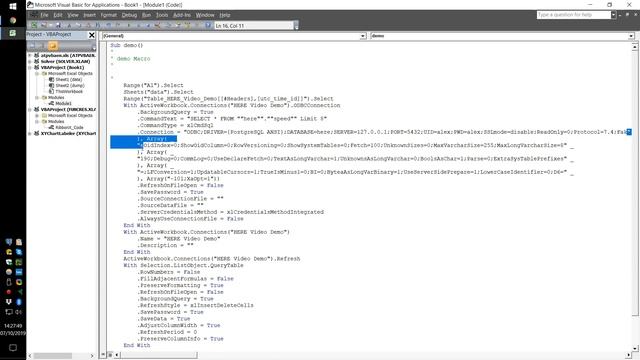Open Windows notification center icon

point(13,348)
